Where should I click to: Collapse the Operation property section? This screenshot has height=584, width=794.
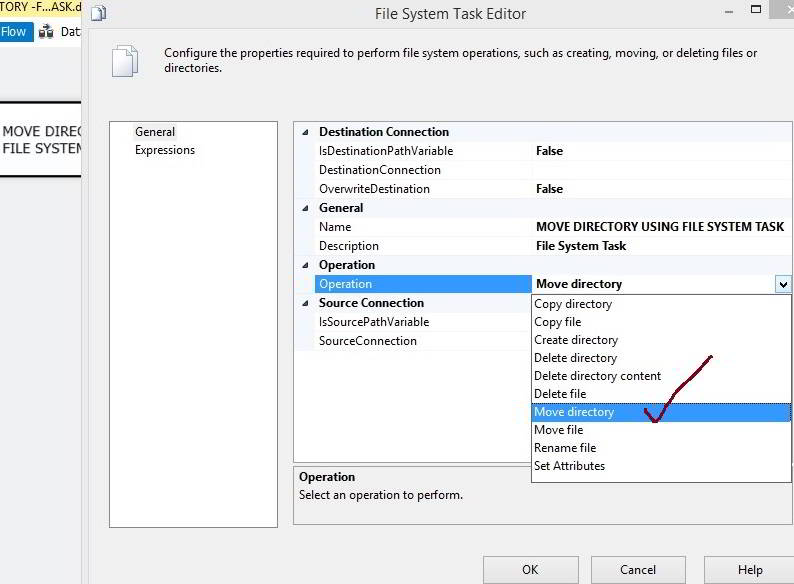tap(305, 265)
